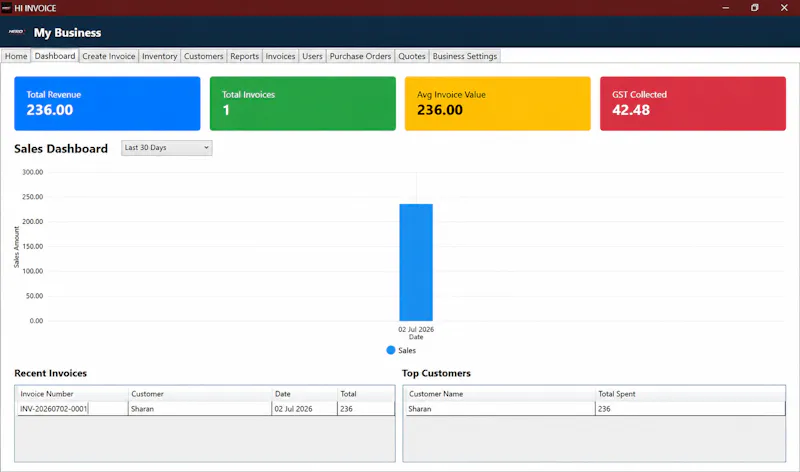Expand the Last 30 Days dropdown

pyautogui.click(x=167, y=147)
